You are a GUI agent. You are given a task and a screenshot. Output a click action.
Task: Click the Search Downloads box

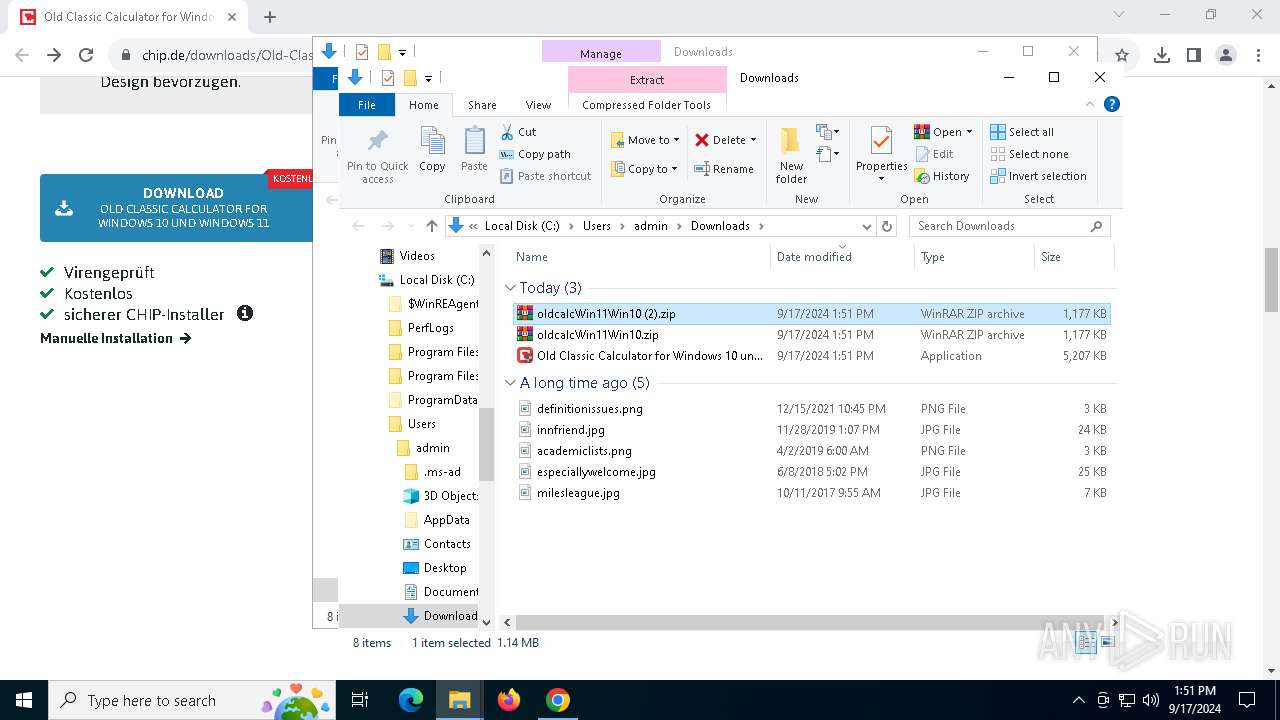1009,226
